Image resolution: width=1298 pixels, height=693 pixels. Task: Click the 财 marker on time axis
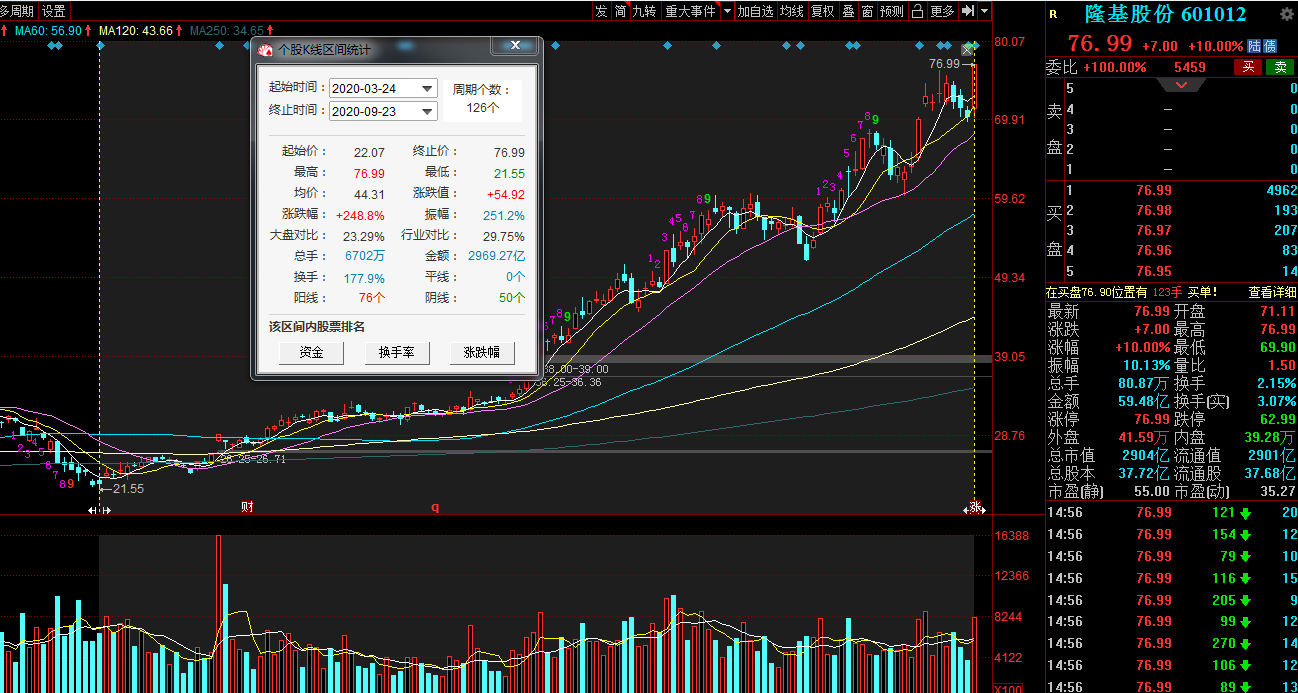(x=246, y=507)
